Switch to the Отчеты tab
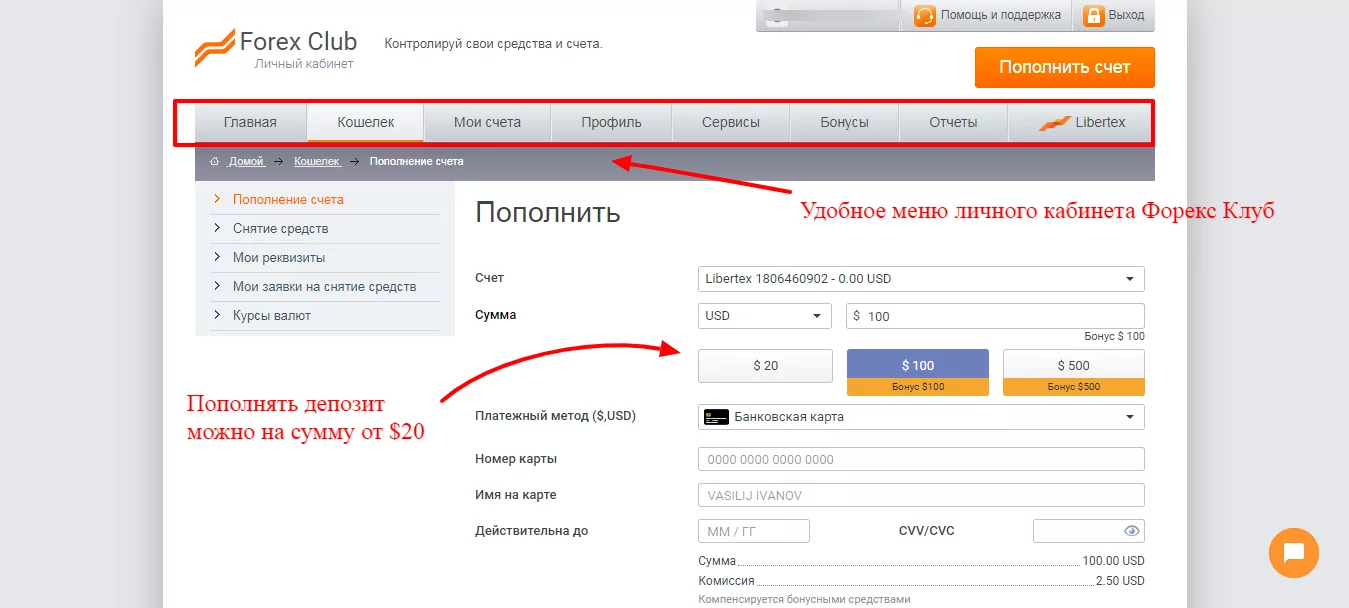 (953, 123)
